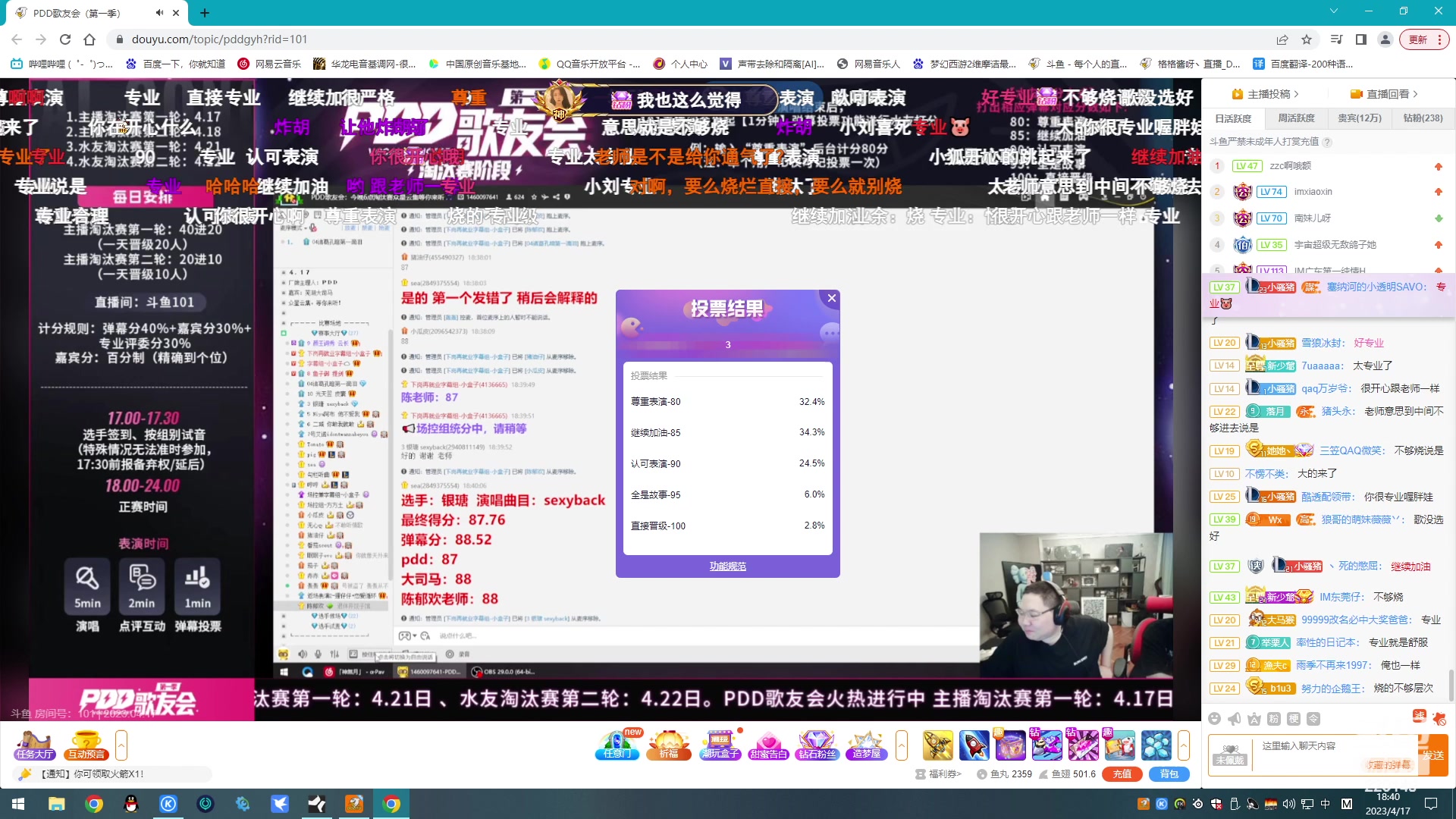Open the 祈福 blessing icon
1456x819 pixels.
coord(669,745)
